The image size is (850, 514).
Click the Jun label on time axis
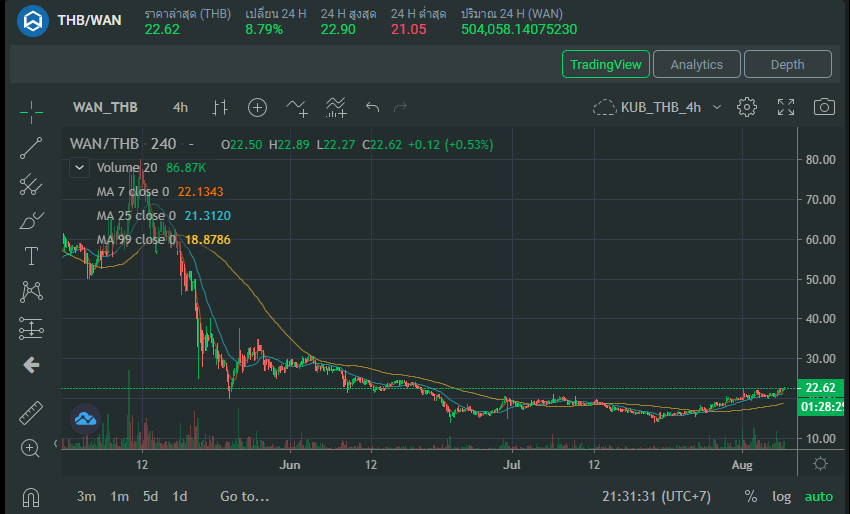tap(290, 465)
